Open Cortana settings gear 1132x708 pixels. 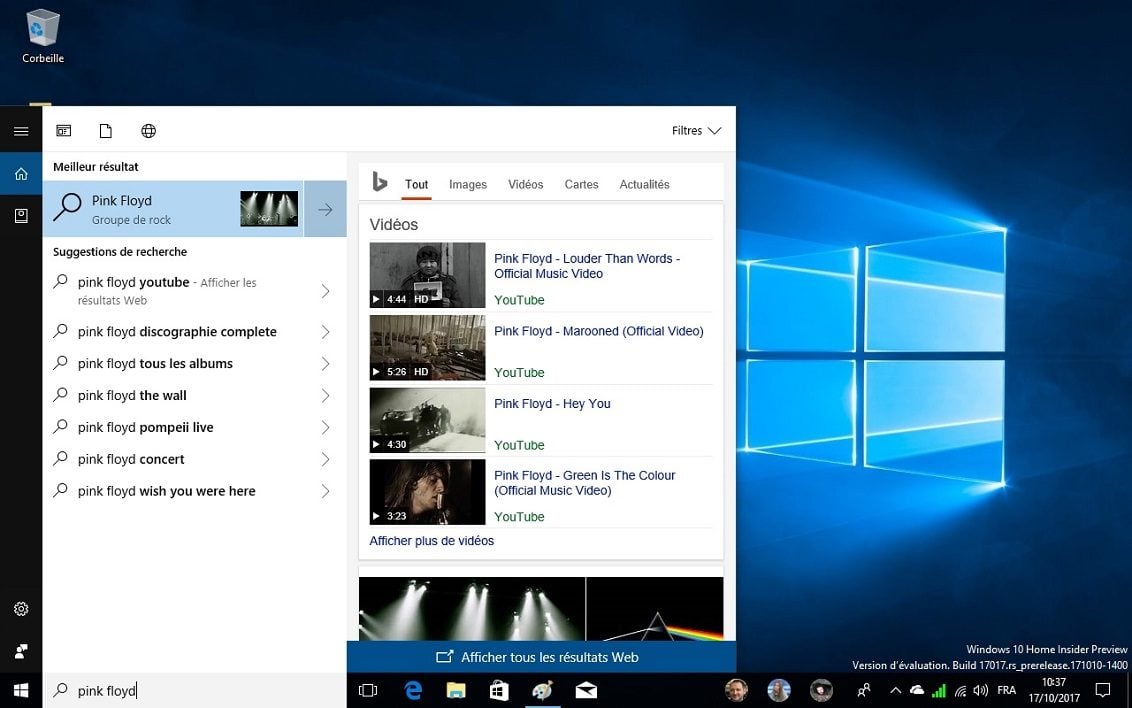(x=21, y=609)
